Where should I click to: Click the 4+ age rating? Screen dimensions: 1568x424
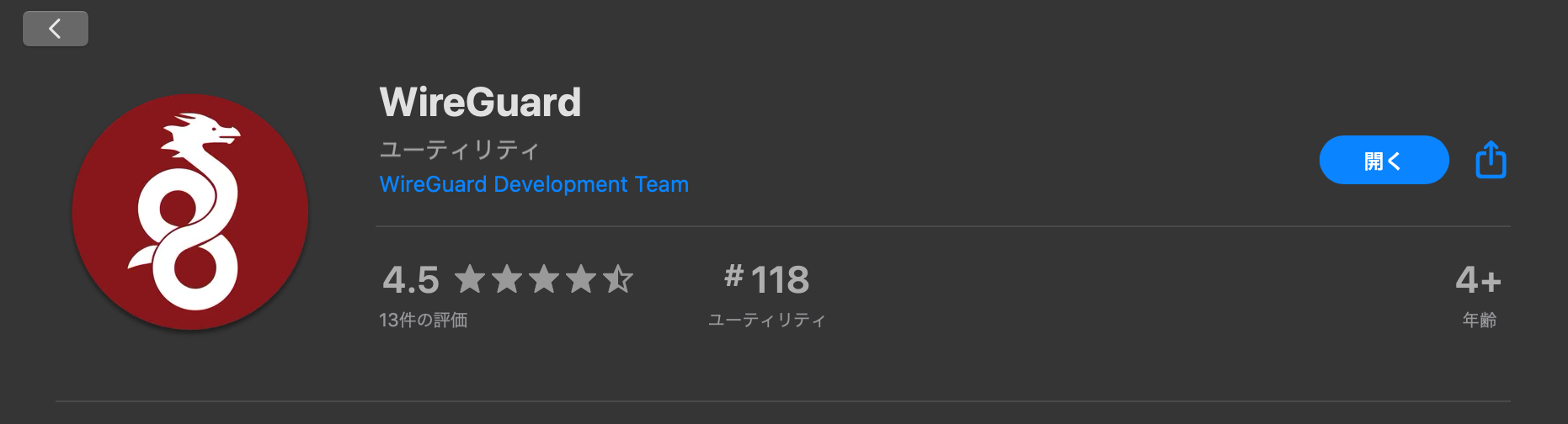(x=1478, y=279)
